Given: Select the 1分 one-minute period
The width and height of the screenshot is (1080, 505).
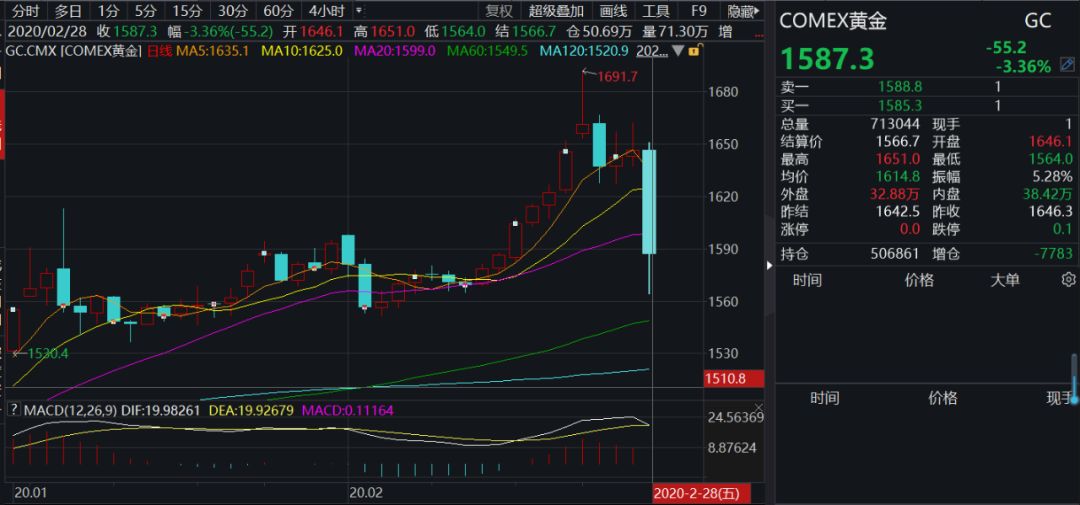Looking at the screenshot, I should coord(107,11).
